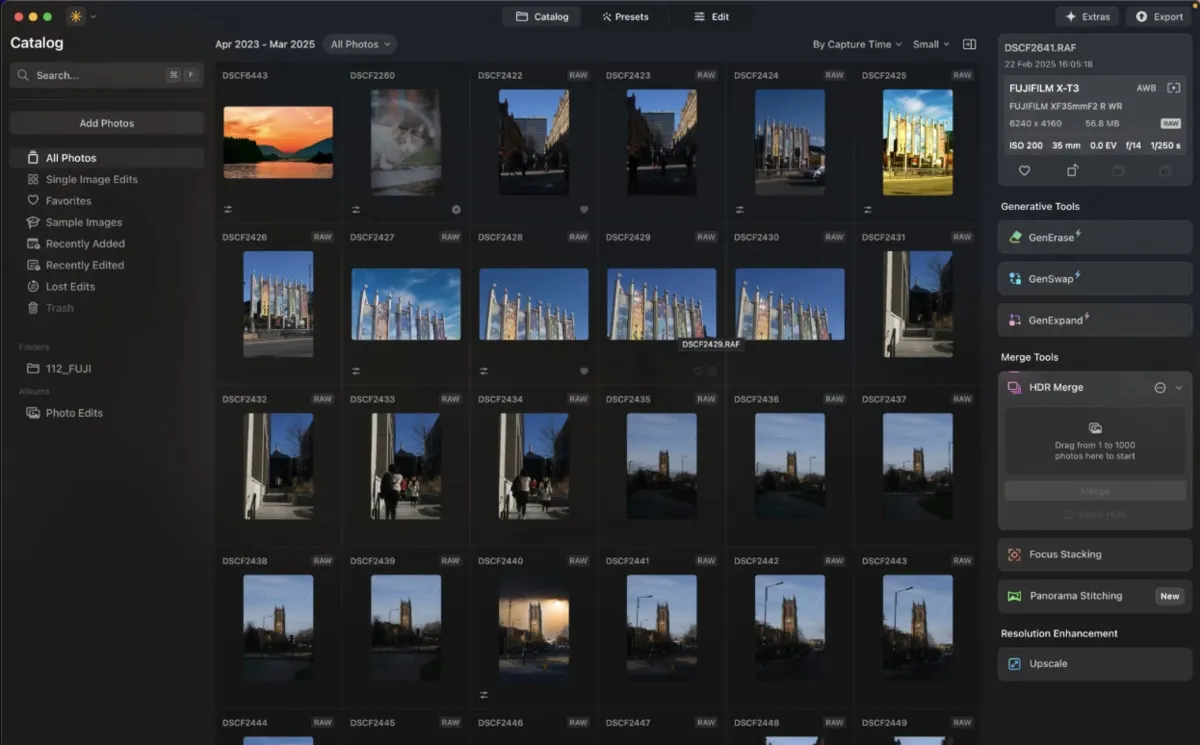
Task: Favorite DSCF2641.RAF with the heart icon
Action: click(x=1026, y=172)
